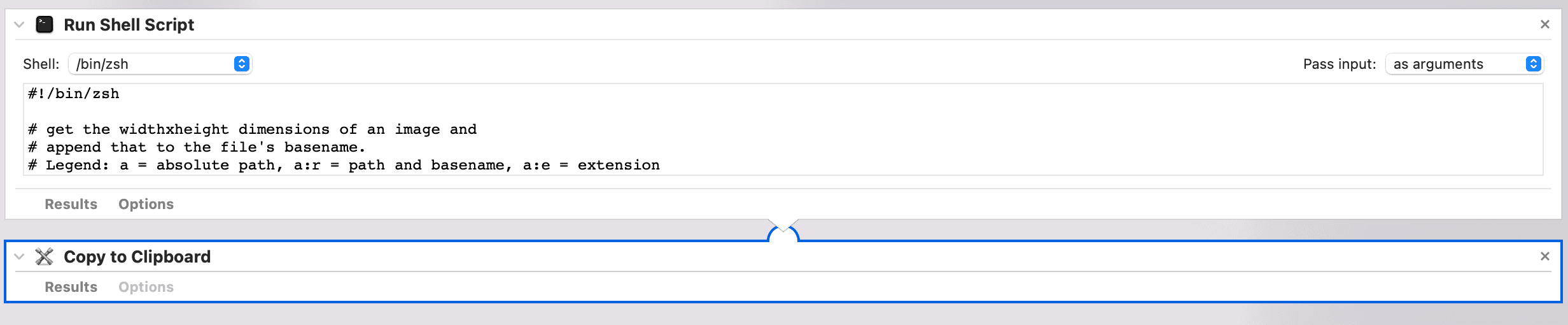The width and height of the screenshot is (1568, 325).
Task: Open the Pass input dropdown
Action: click(1464, 64)
